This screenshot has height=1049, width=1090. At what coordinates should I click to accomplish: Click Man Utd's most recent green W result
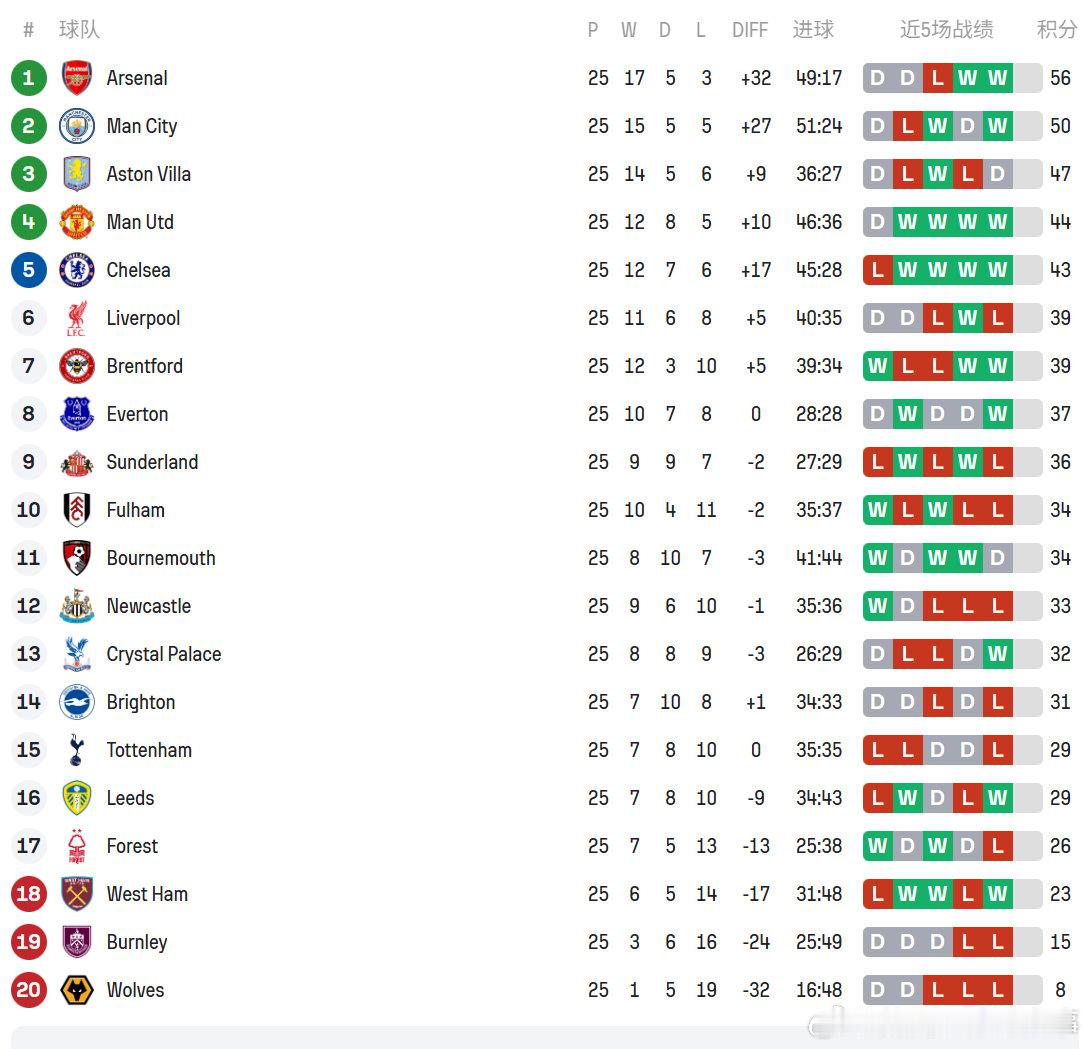[998, 222]
